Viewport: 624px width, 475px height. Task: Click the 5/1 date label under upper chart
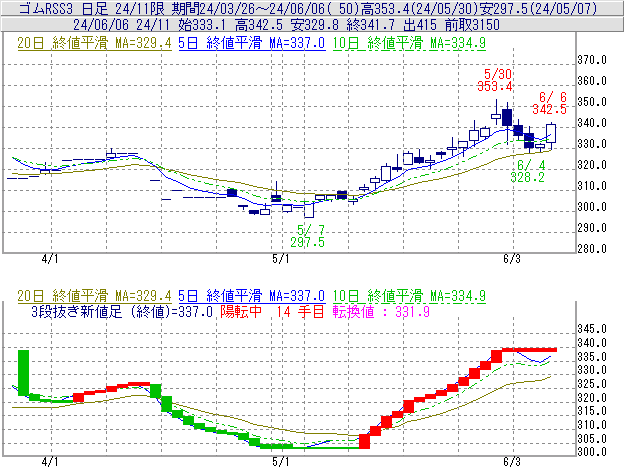pos(281,259)
